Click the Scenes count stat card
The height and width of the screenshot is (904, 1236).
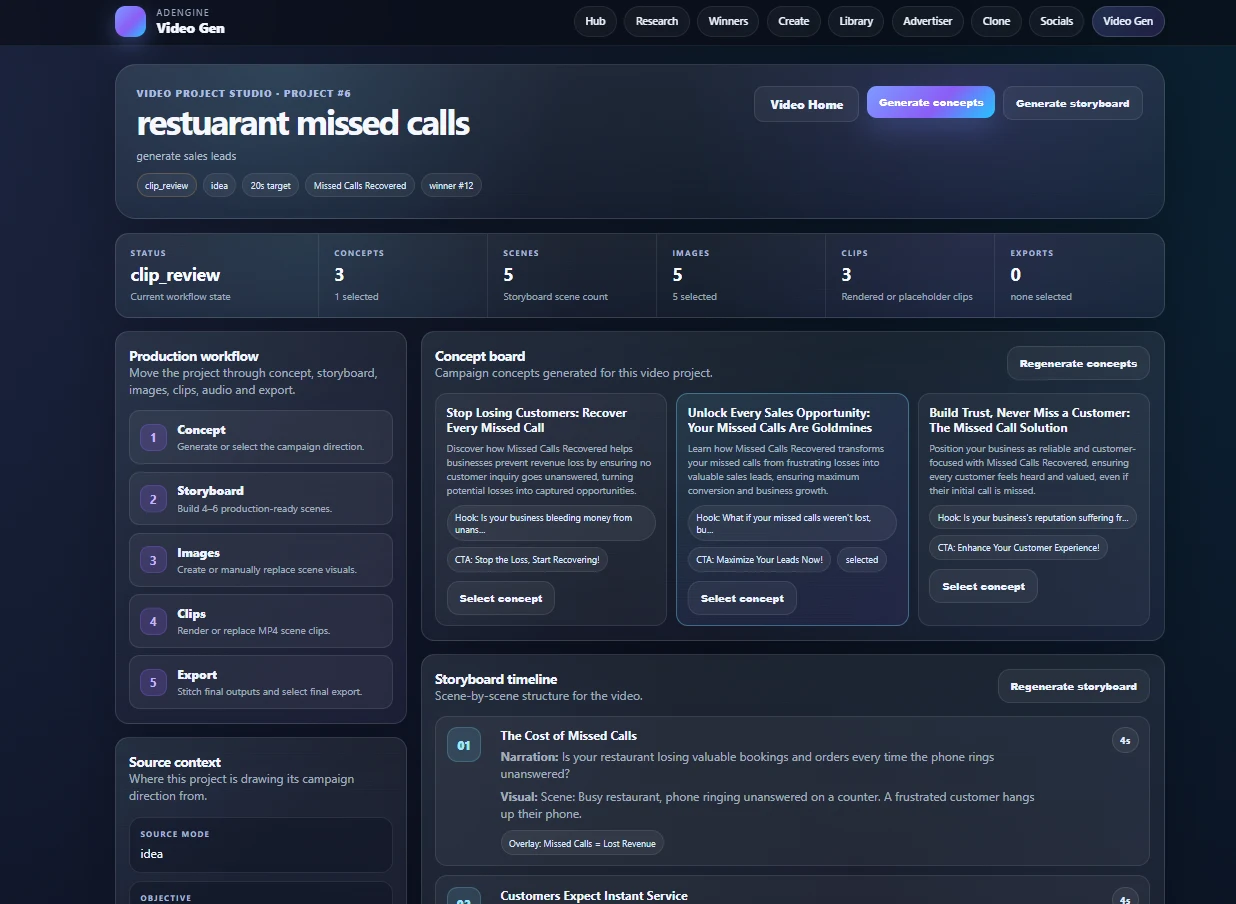point(572,275)
